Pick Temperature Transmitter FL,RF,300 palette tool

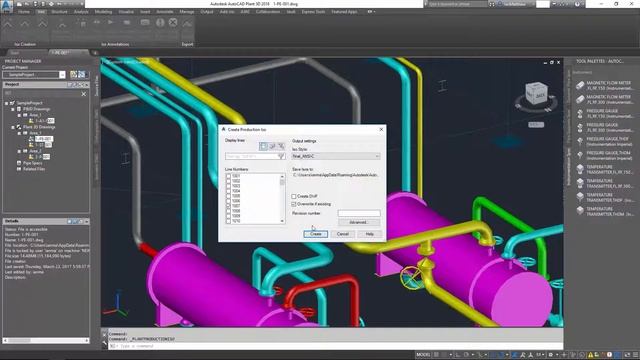click(x=605, y=183)
